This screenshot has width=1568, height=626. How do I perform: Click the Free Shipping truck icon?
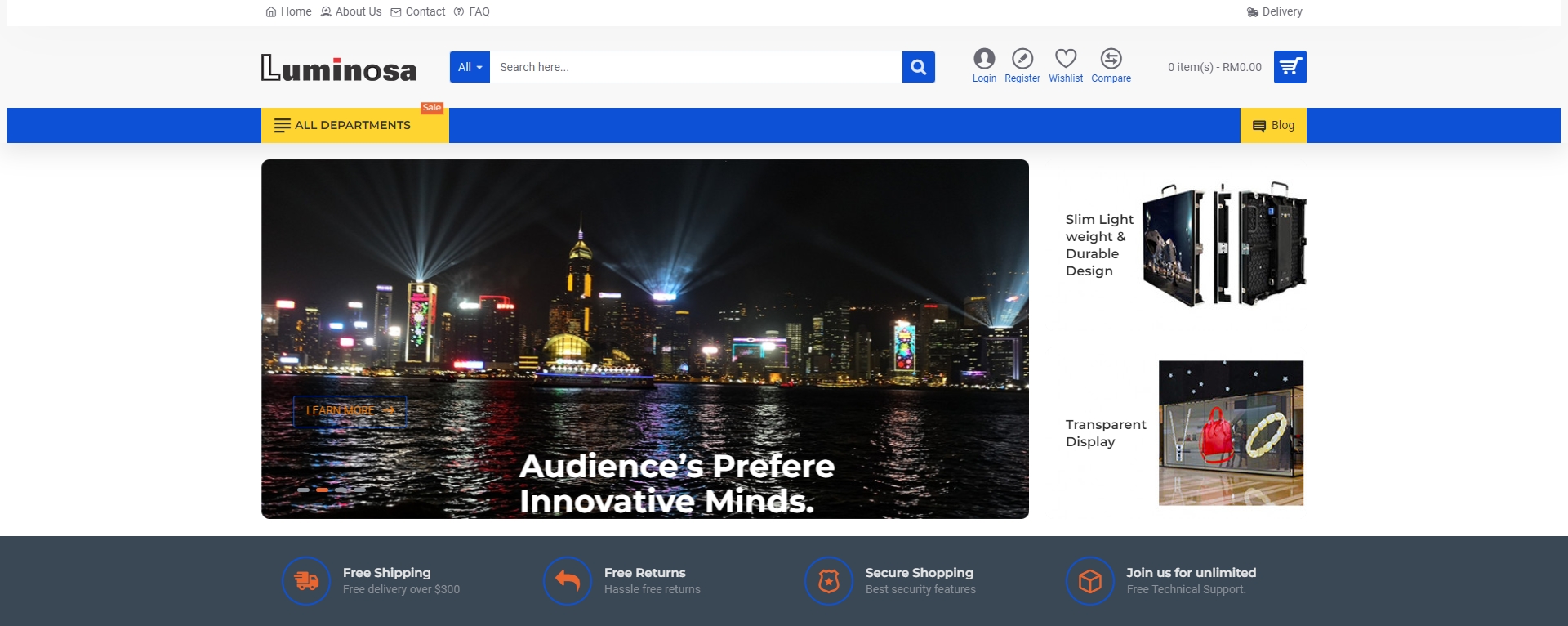point(306,581)
